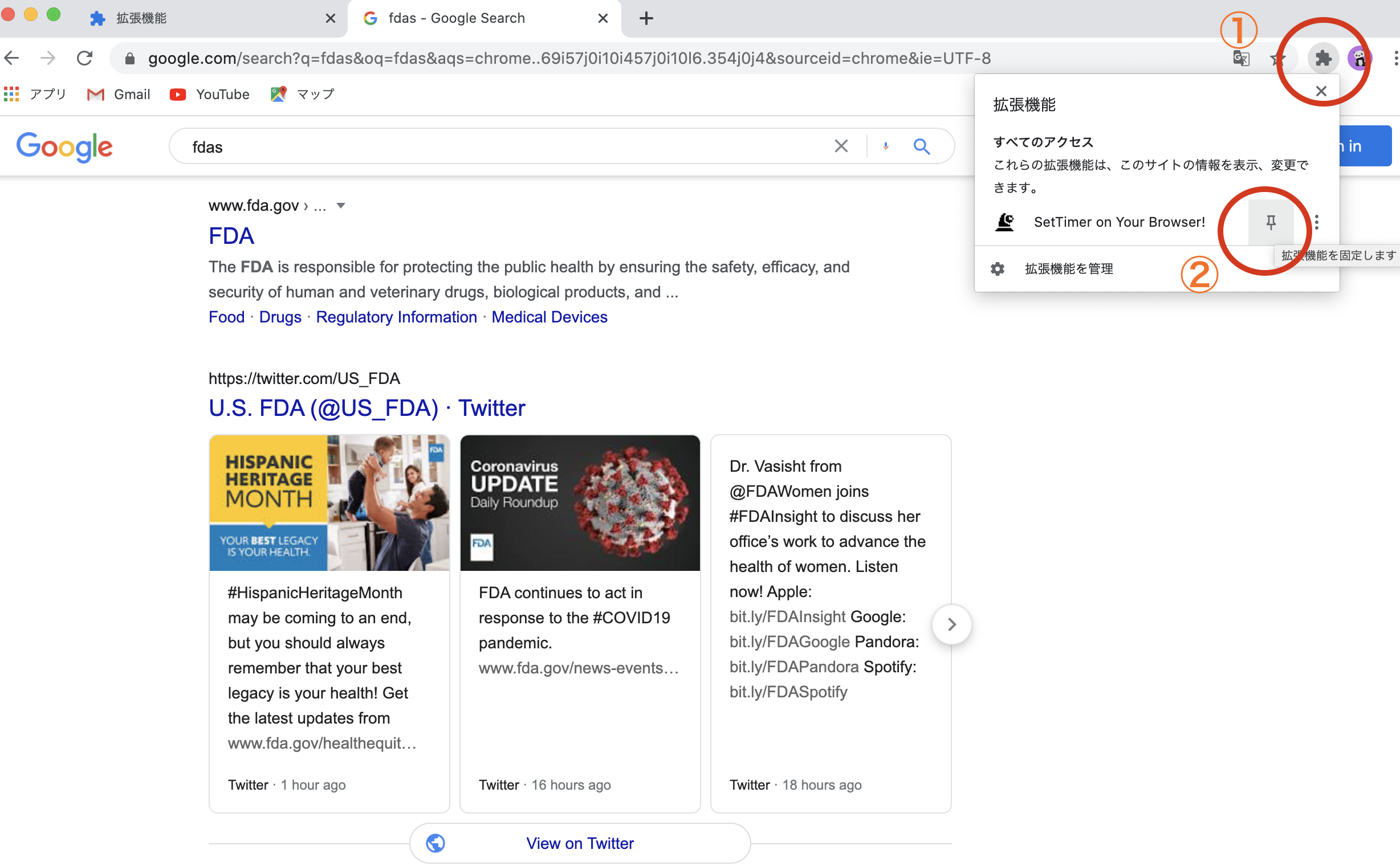Open the bit.ly/FDASpotify link
The image size is (1400, 866).
(788, 692)
